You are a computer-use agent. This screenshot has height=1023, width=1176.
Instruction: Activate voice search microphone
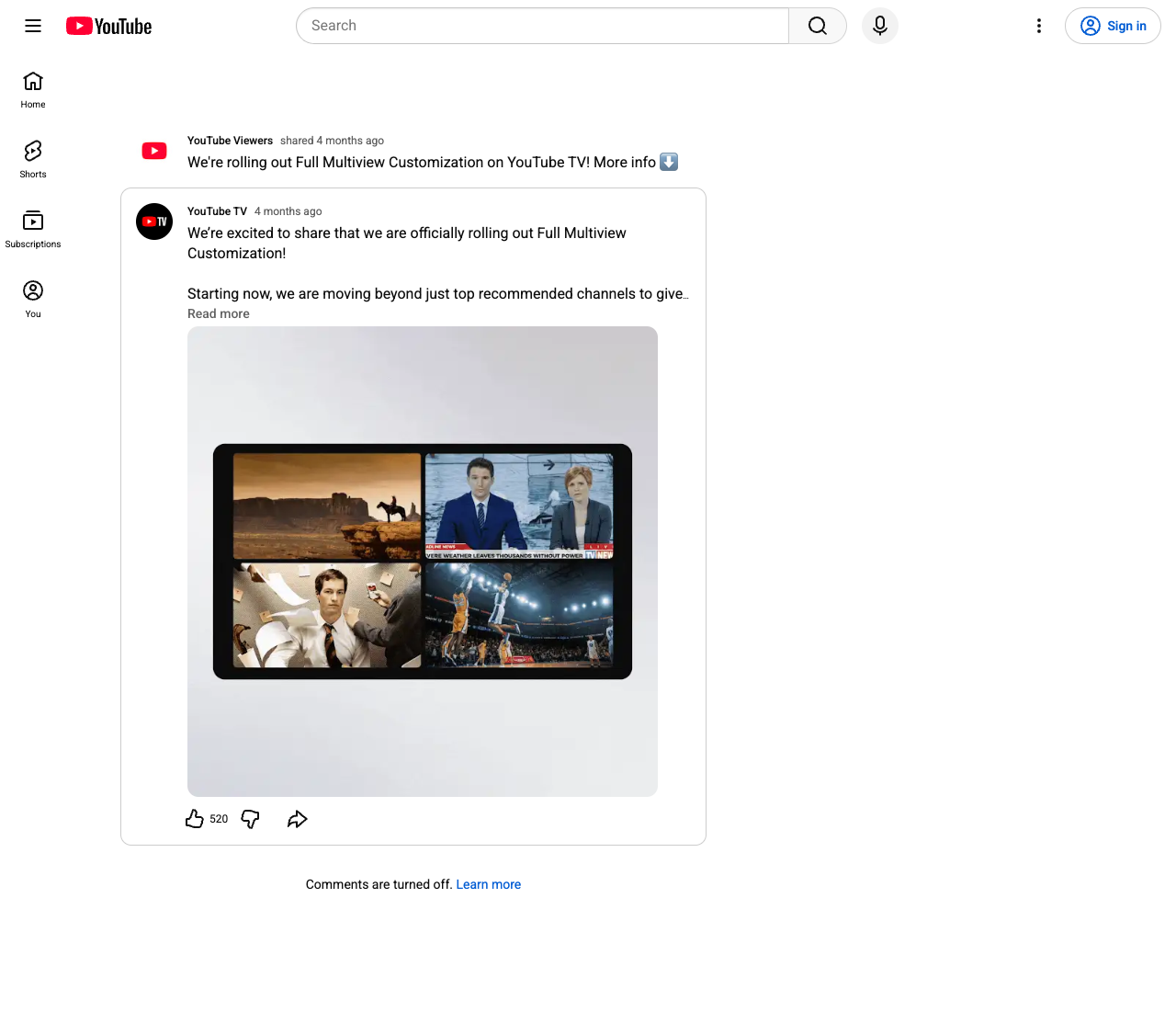[x=880, y=26]
